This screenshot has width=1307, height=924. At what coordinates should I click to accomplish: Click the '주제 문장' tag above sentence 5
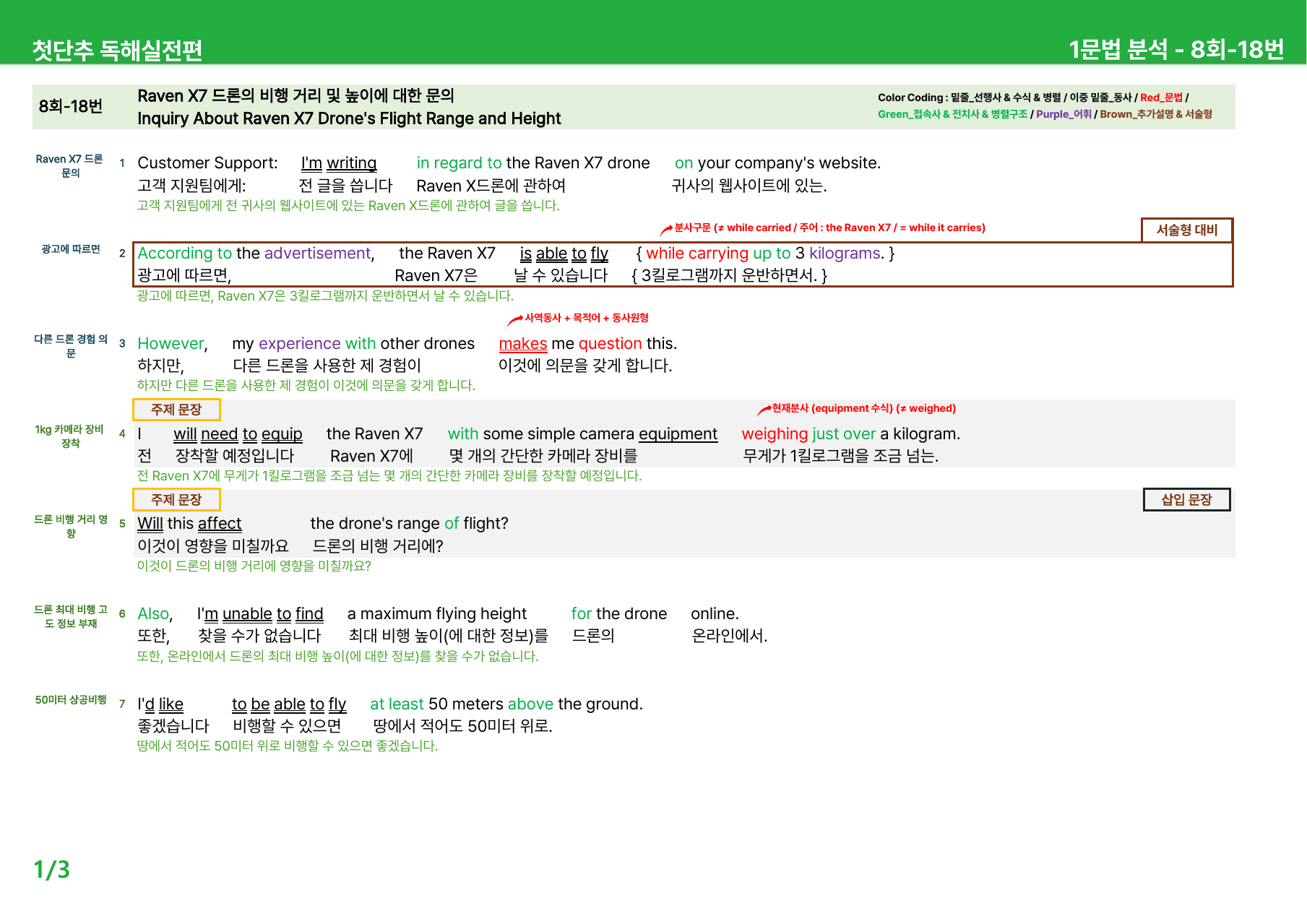click(176, 499)
